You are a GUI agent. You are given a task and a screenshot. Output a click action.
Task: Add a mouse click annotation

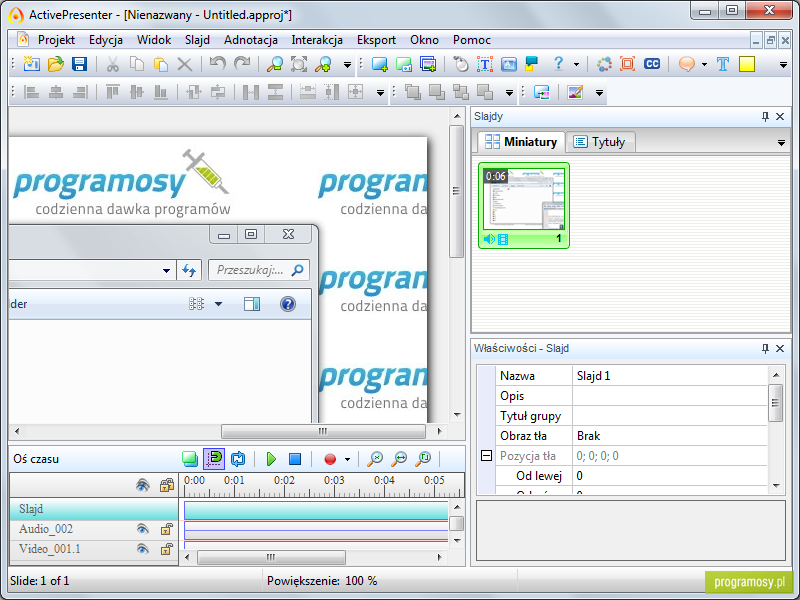point(461,64)
